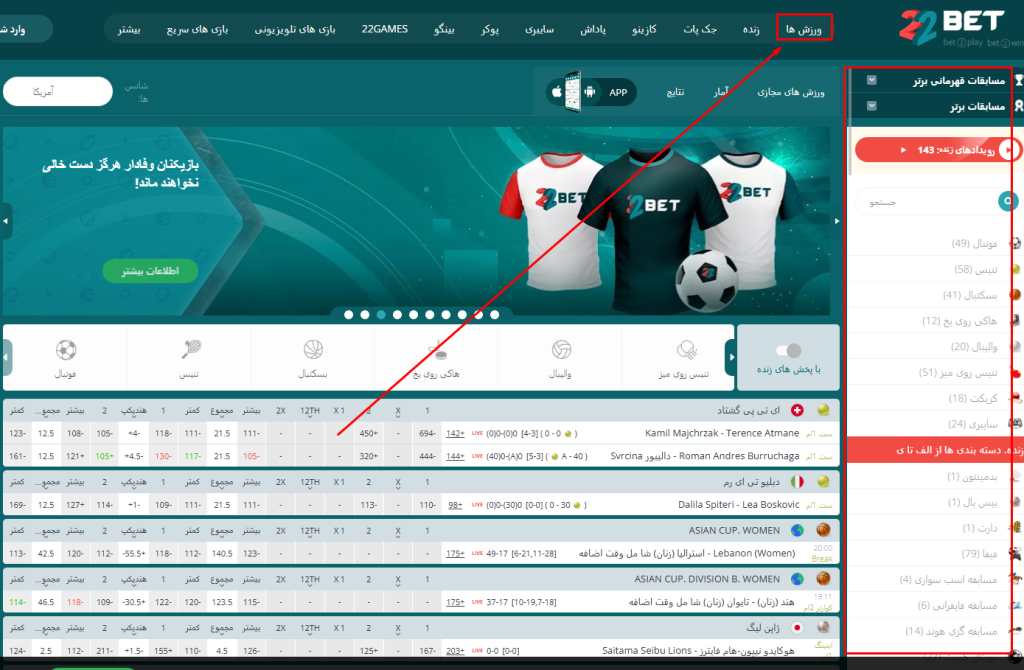Open ASIAN CUP. DIVISION B. WOMEN league
This screenshot has height=670, width=1024.
707,579
